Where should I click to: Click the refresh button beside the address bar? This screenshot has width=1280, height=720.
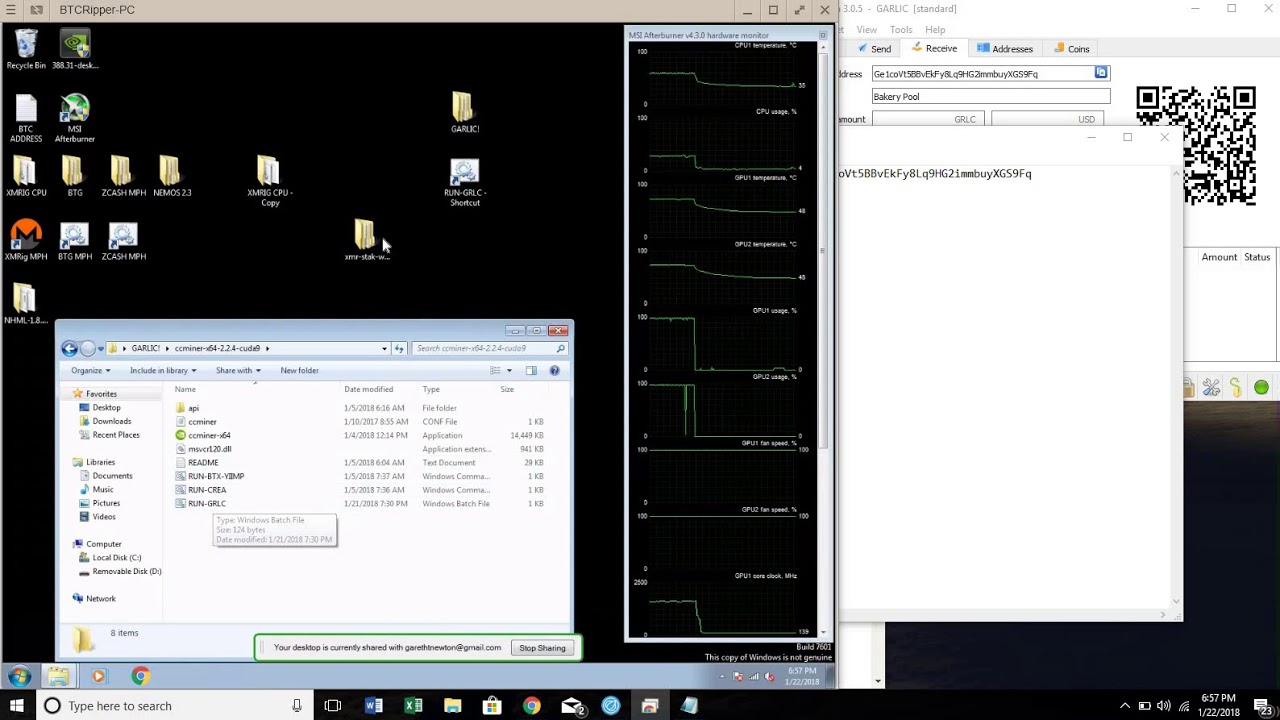399,348
